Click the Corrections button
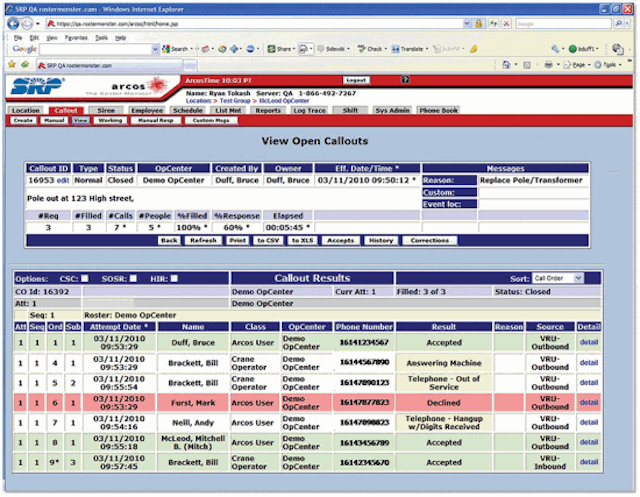This screenshot has width=640, height=497. click(429, 240)
